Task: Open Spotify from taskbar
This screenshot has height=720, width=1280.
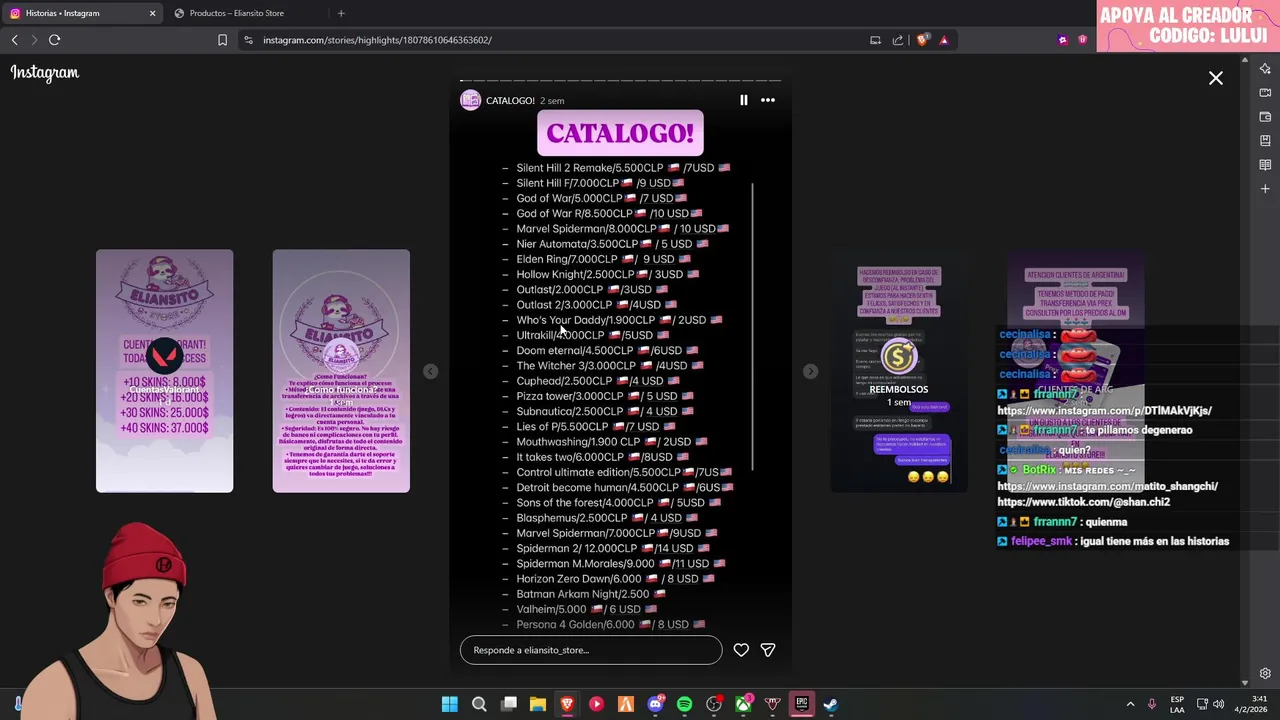Action: [x=684, y=704]
